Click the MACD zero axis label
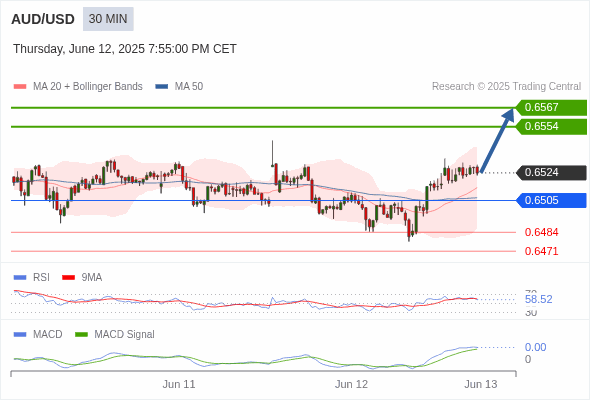 point(528,359)
